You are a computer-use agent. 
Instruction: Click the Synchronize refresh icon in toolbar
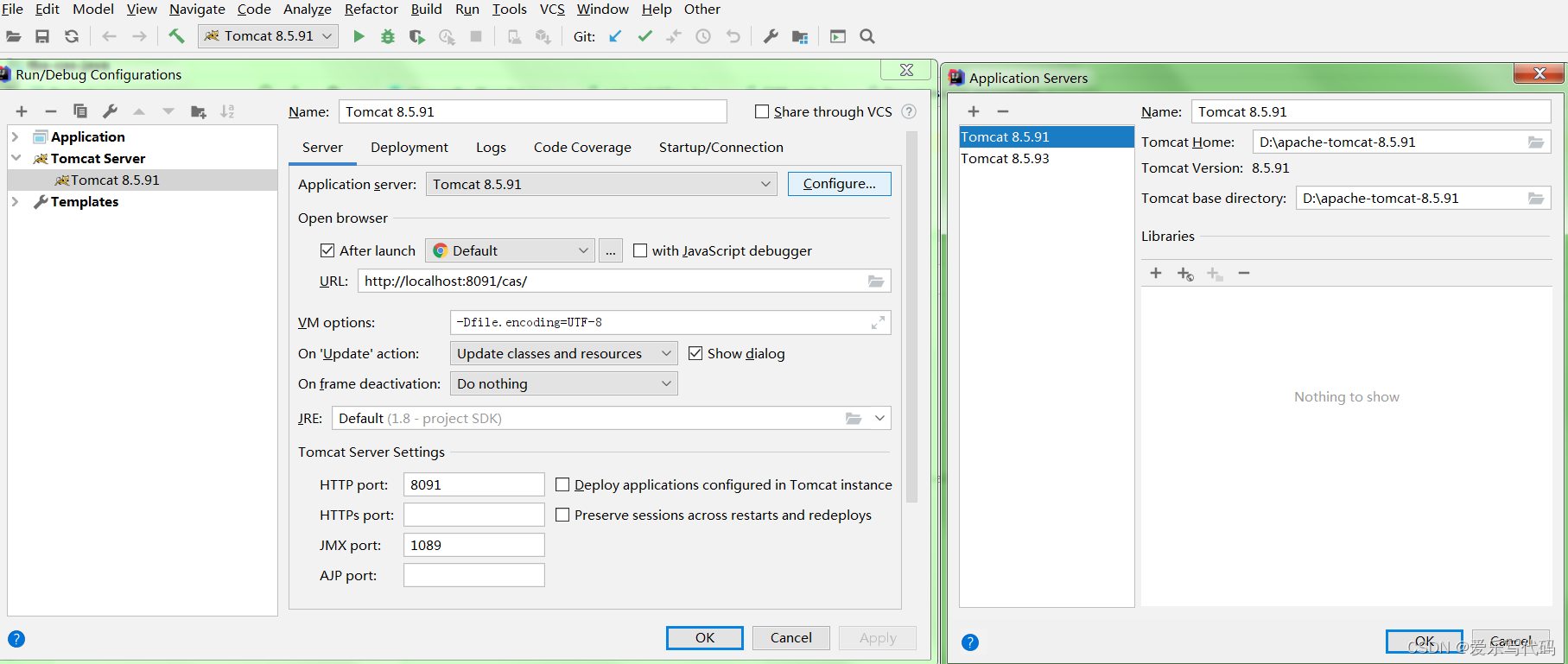click(x=72, y=36)
